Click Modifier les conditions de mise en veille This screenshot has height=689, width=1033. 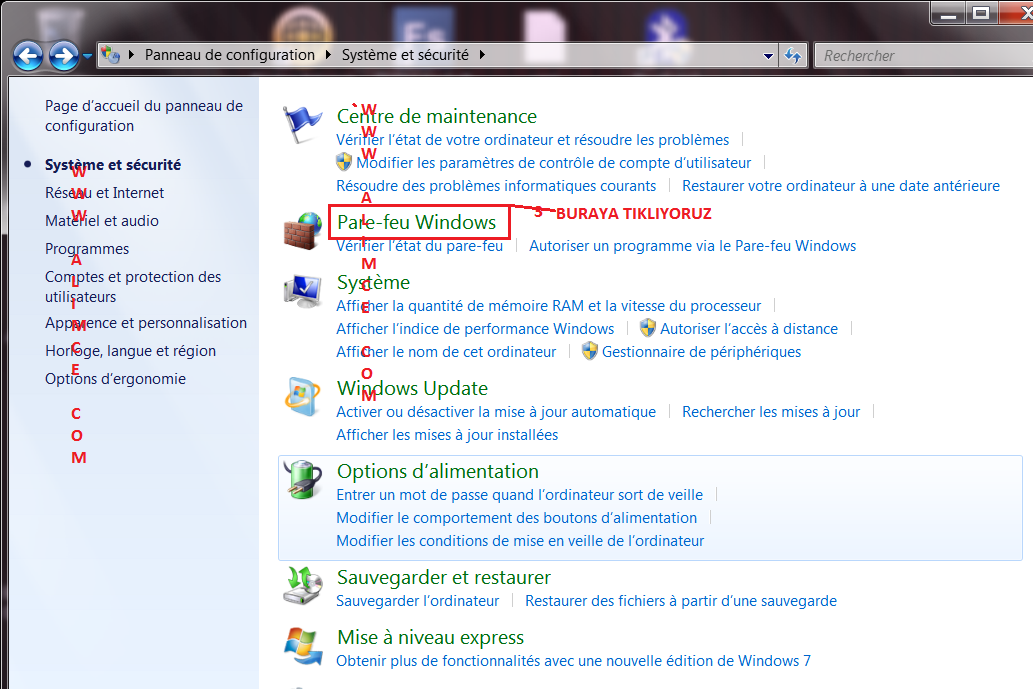[x=520, y=541]
